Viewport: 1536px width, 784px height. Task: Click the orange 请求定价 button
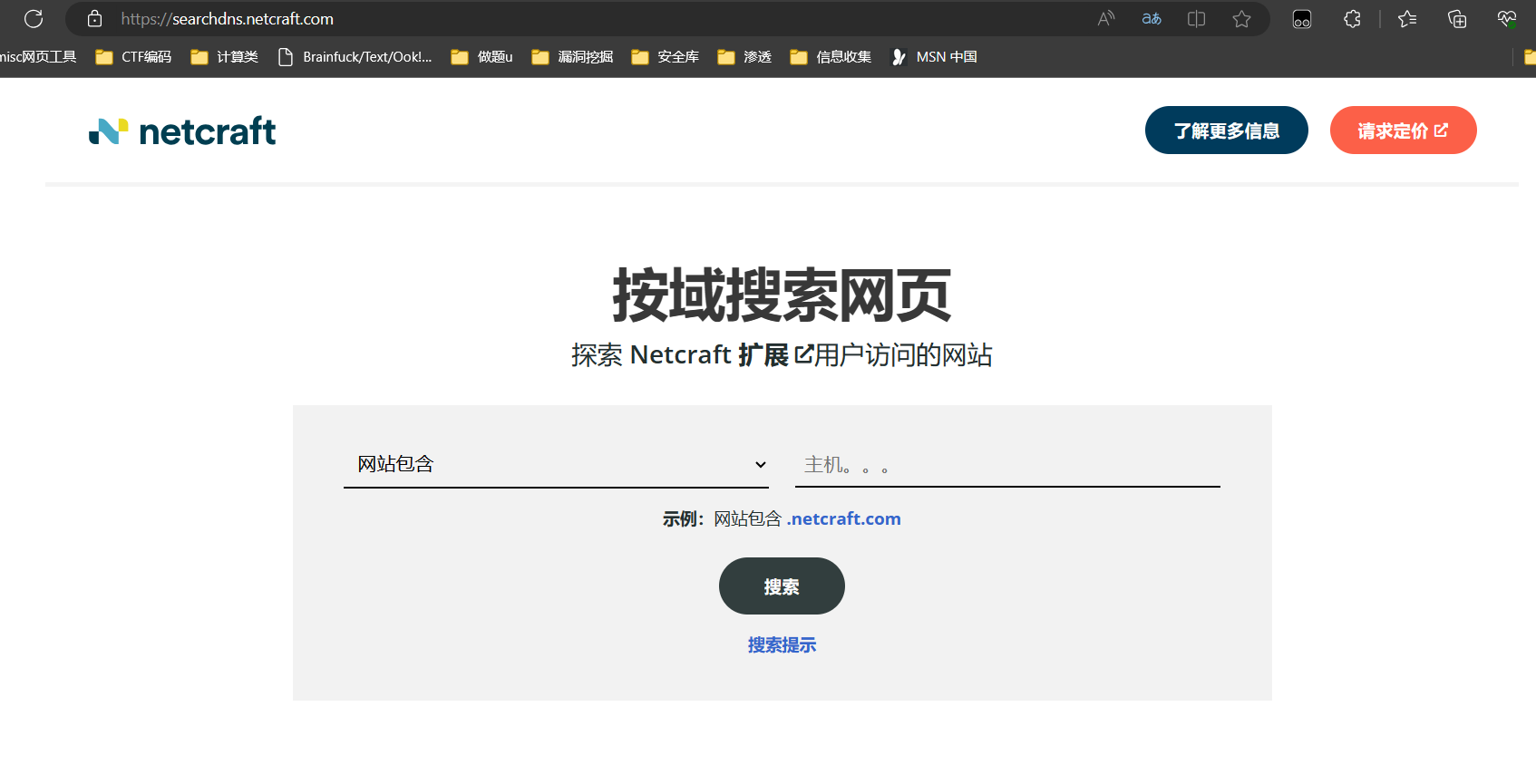(1403, 131)
